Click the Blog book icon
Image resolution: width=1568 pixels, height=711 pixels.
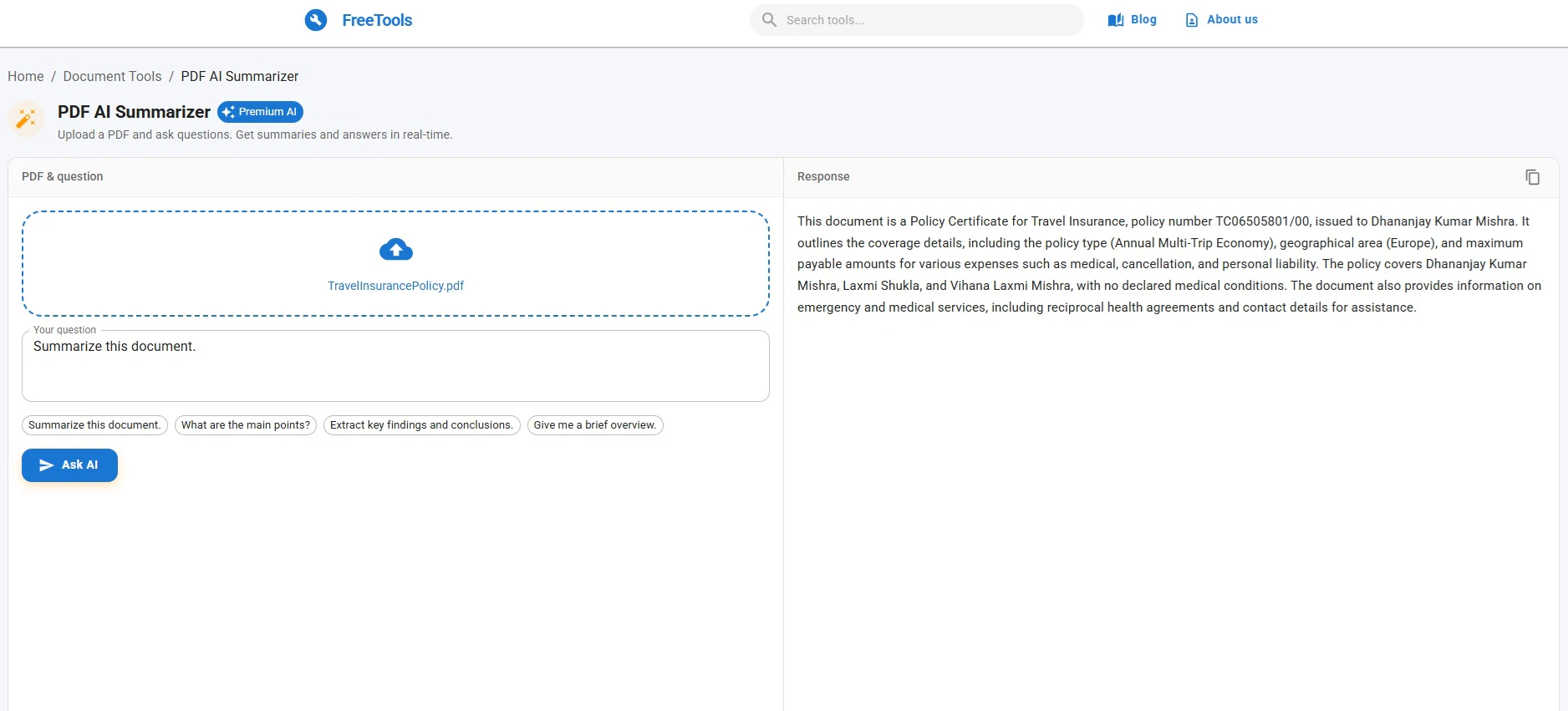pyautogui.click(x=1115, y=20)
